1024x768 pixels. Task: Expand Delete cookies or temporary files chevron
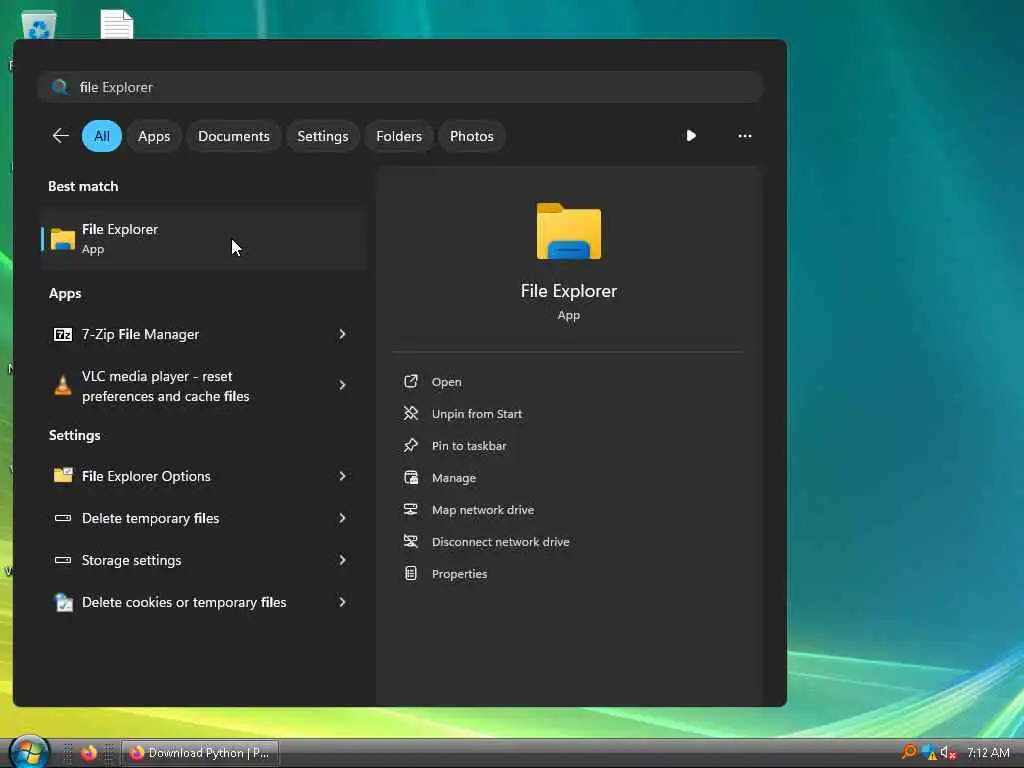[x=342, y=602]
